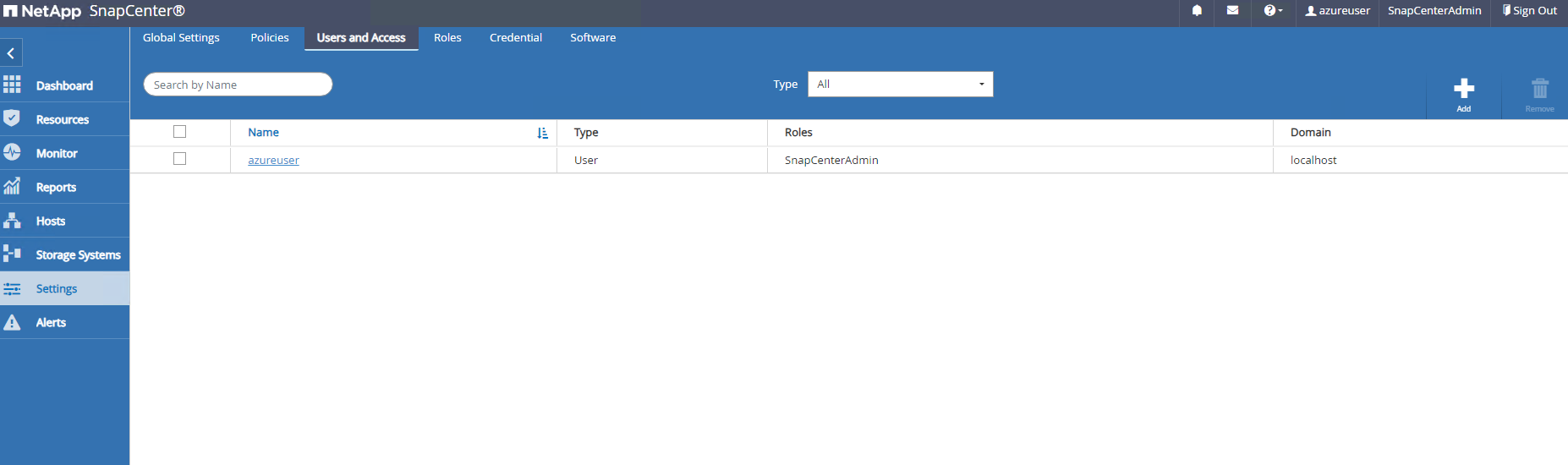Viewport: 1568px width, 465px height.
Task: Click the Roles column header
Action: point(798,133)
